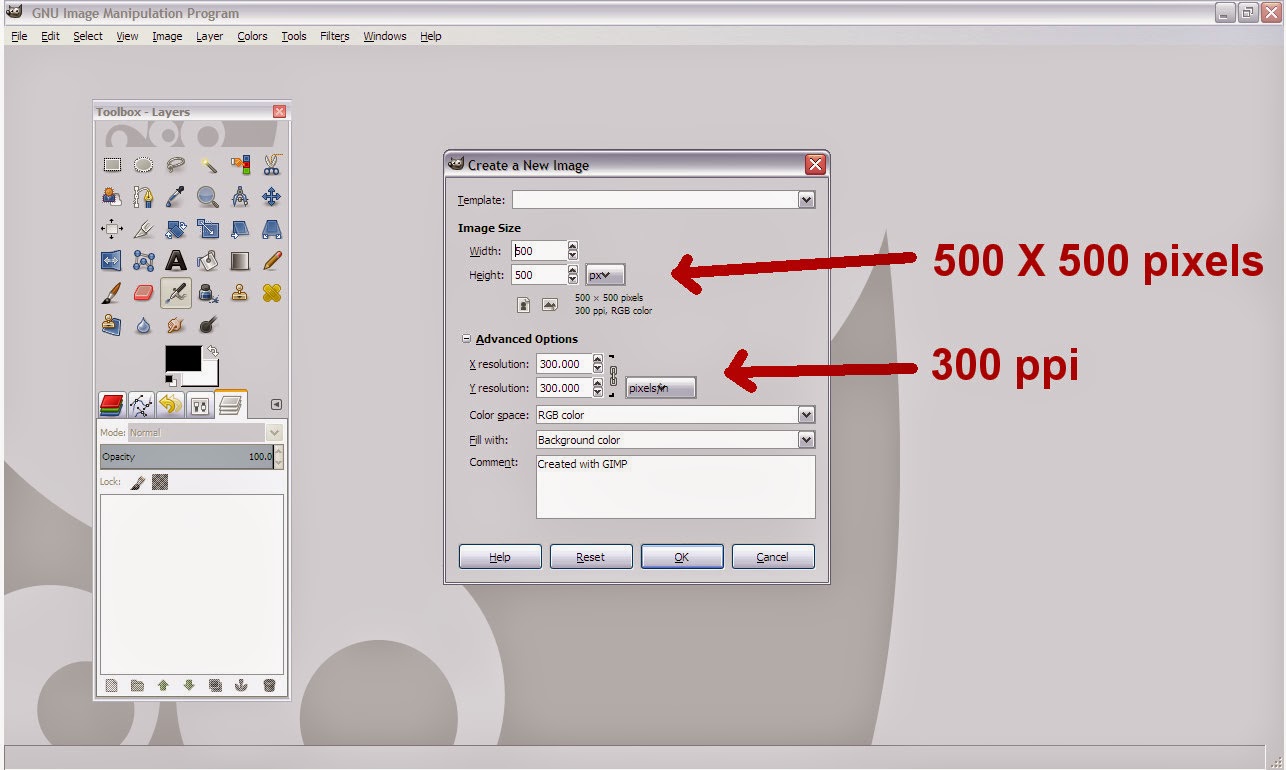Select the Smudge finger tool

click(176, 325)
